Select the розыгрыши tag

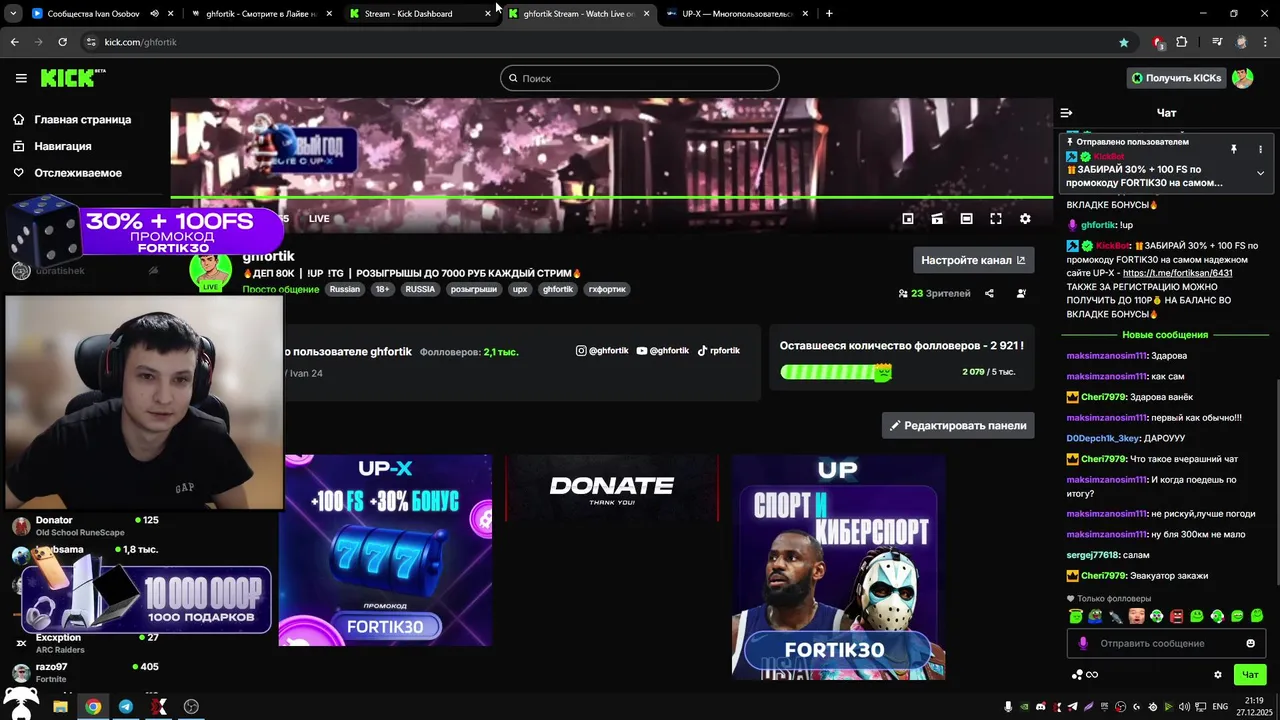pyautogui.click(x=474, y=289)
